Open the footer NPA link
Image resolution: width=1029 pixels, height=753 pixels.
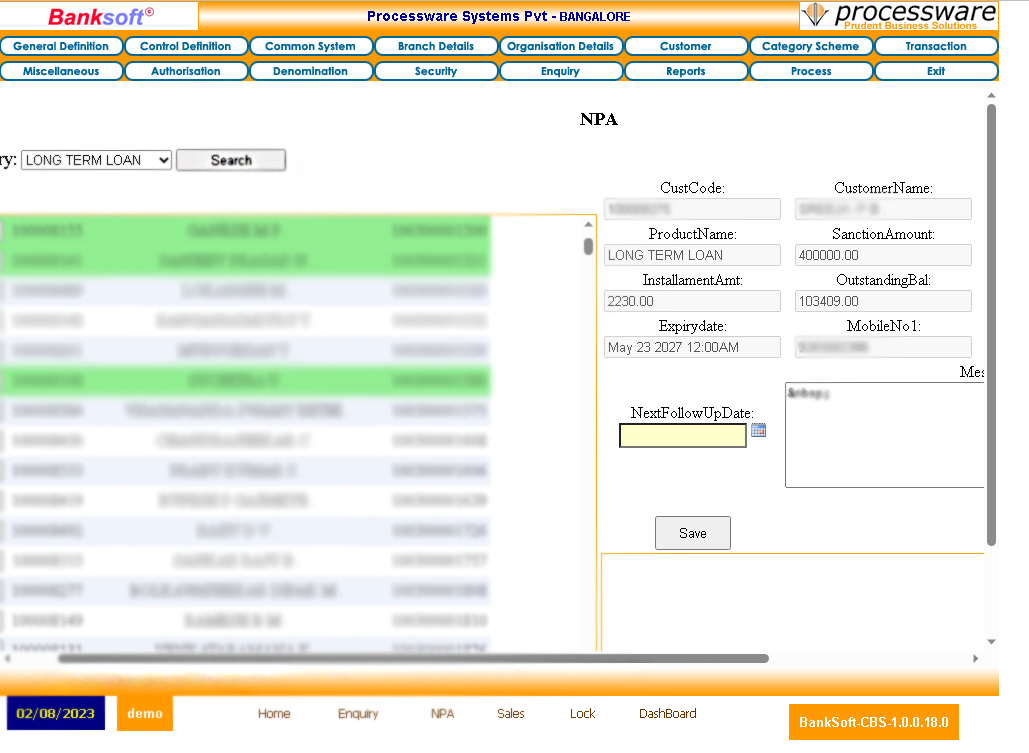pos(442,714)
